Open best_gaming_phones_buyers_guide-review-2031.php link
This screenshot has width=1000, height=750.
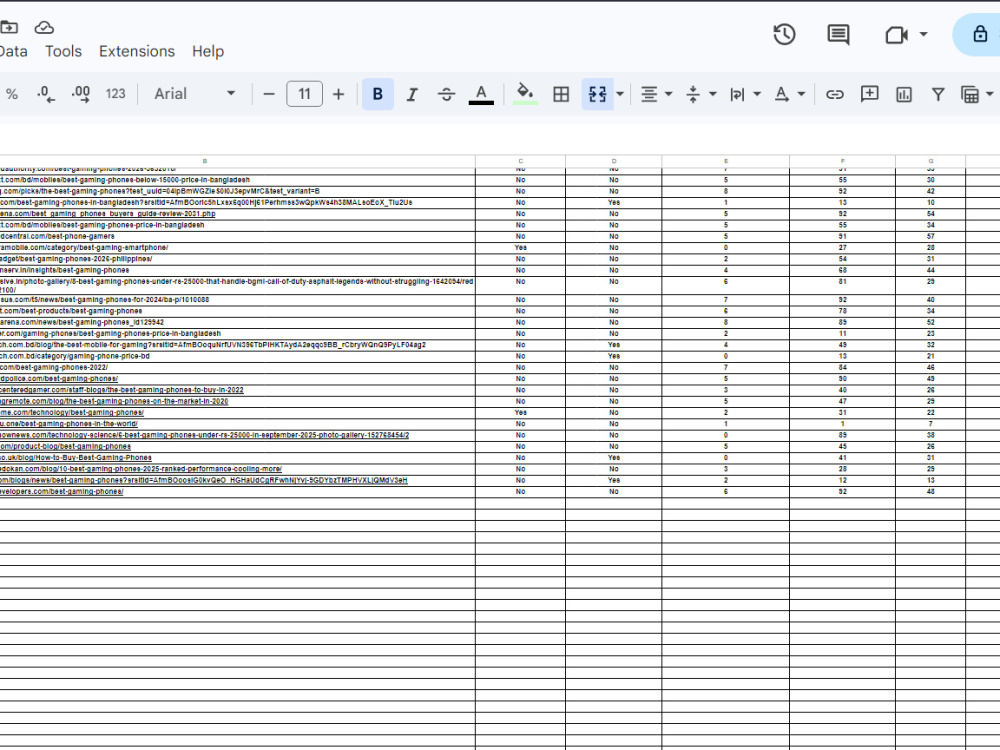(x=108, y=214)
